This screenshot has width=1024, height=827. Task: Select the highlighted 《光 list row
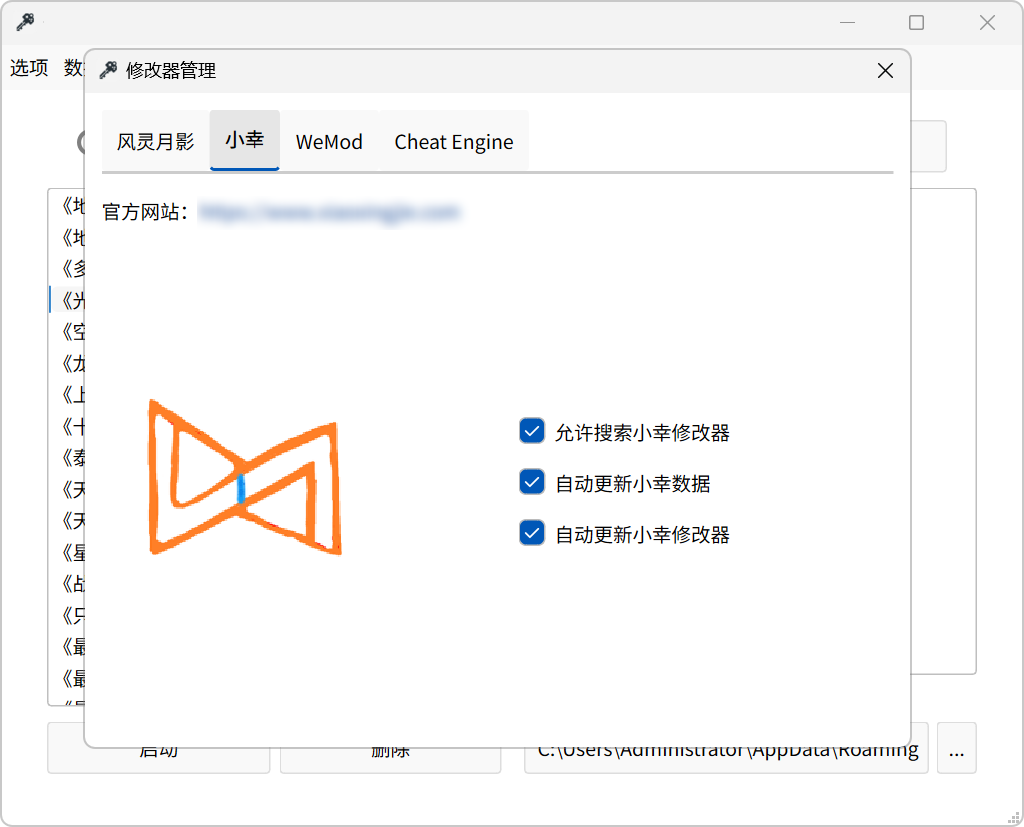coord(67,300)
